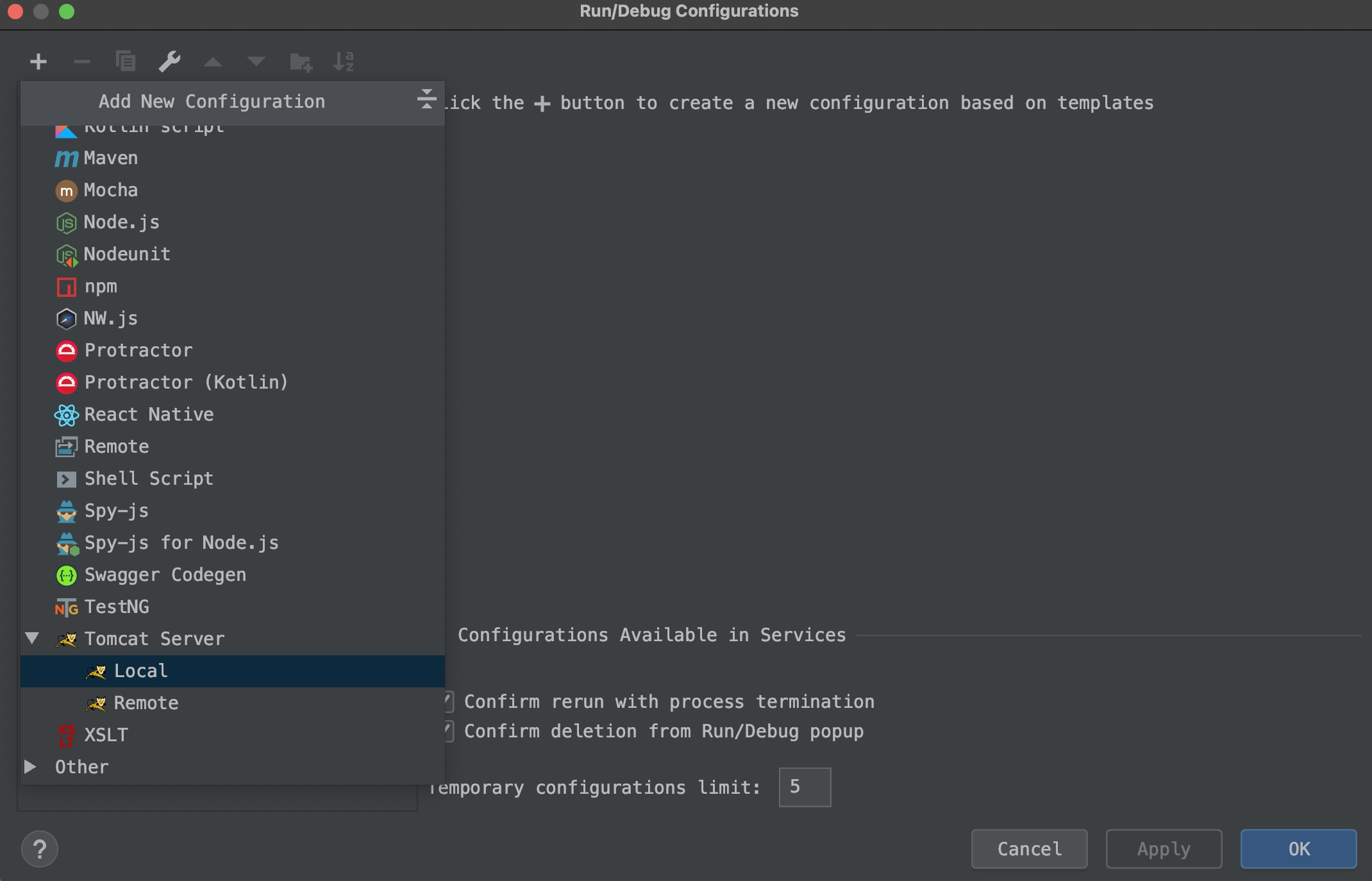1372x881 pixels.
Task: Select the Shell Script configuration type
Action: 148,478
